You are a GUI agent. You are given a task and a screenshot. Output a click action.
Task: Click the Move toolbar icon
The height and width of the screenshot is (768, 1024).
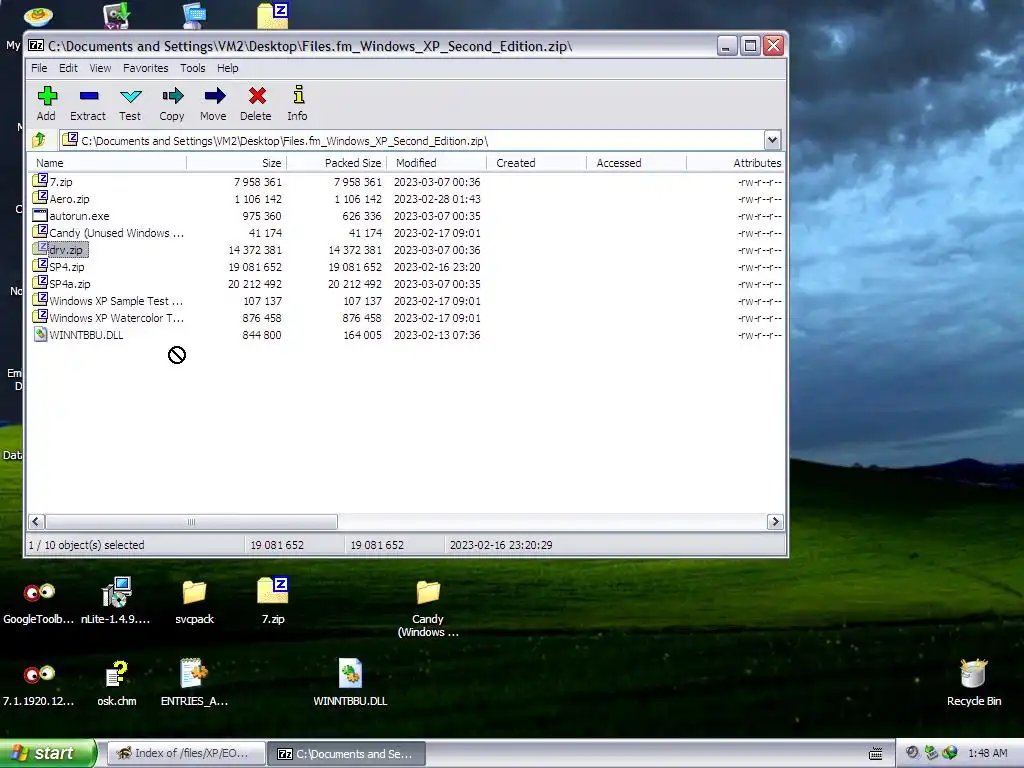pyautogui.click(x=214, y=96)
